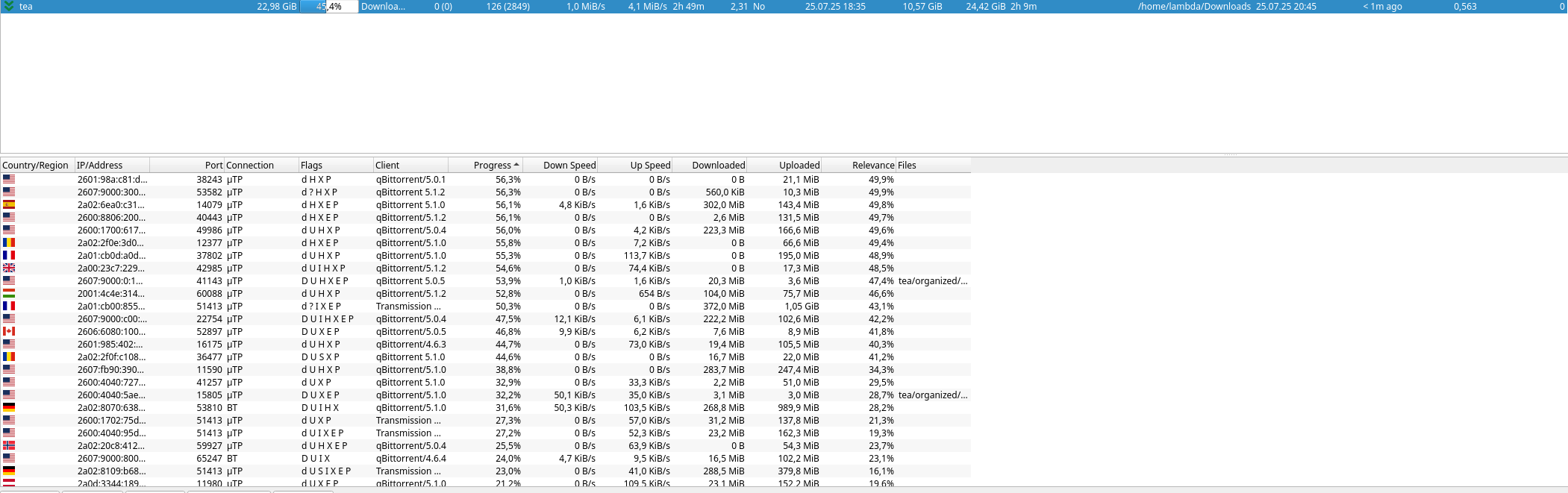The image size is (1568, 493).
Task: Sort peers by the Port column header
Action: (187, 165)
